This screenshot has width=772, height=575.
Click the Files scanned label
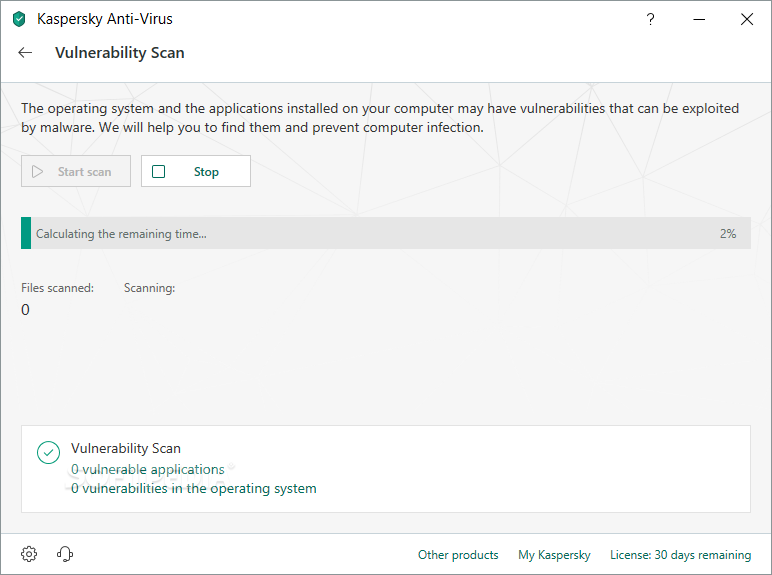coord(57,288)
